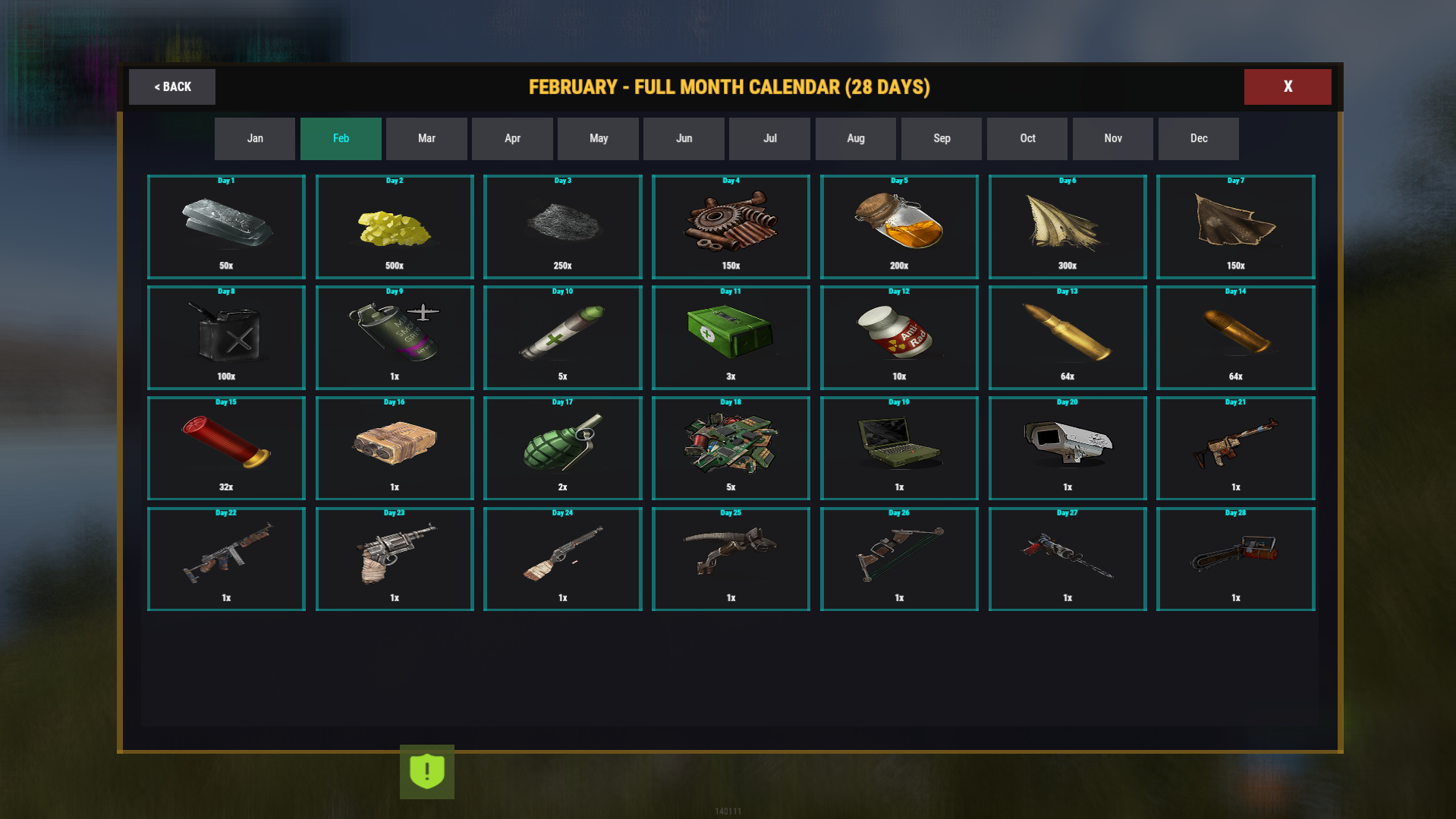The height and width of the screenshot is (819, 1456).
Task: Select the Day 26 compound bow reward
Action: (899, 559)
